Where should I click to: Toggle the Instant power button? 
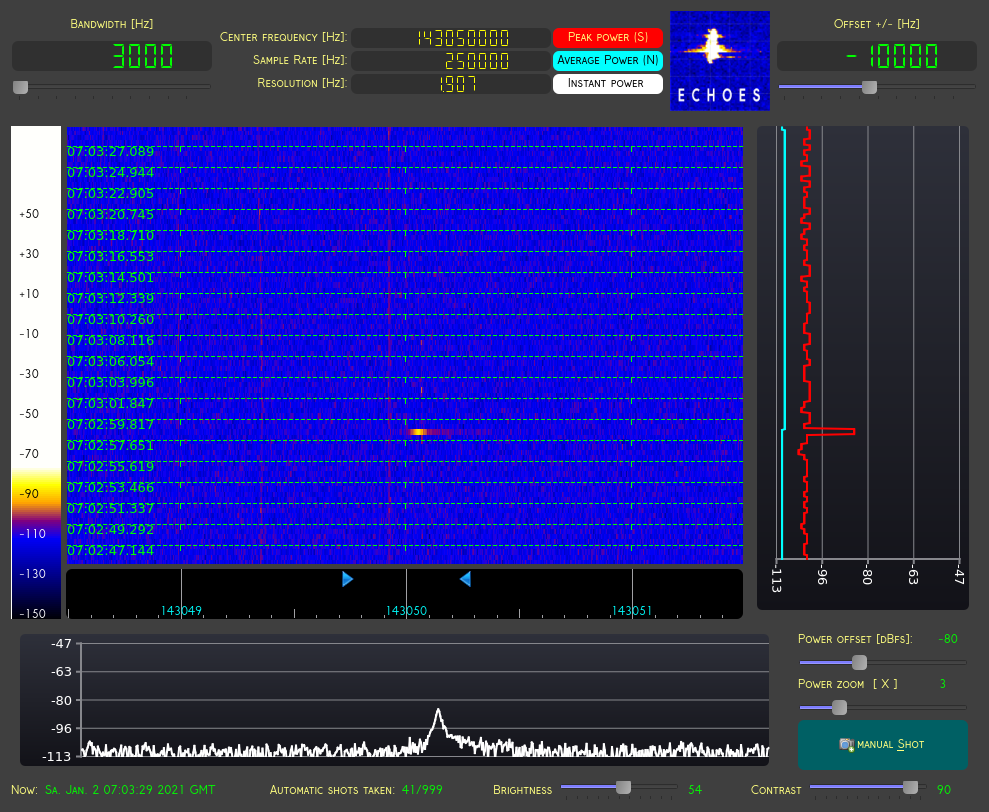tap(607, 83)
